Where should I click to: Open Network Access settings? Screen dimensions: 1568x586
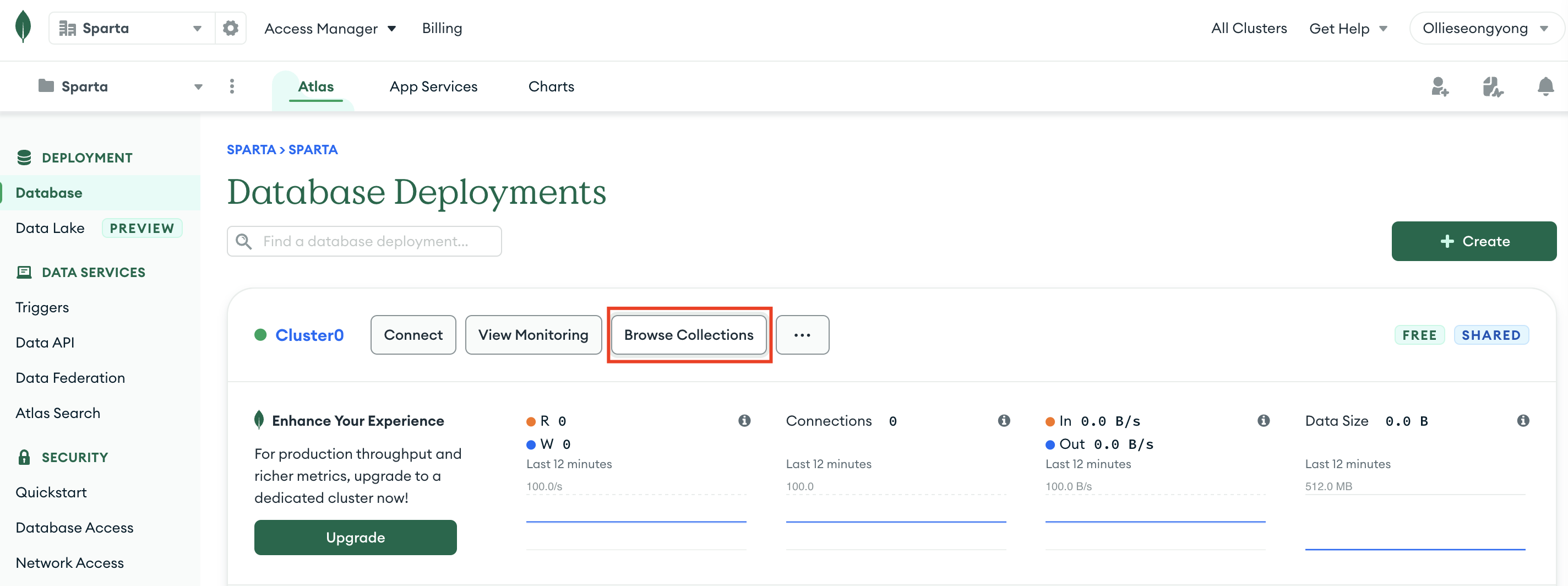click(x=69, y=563)
